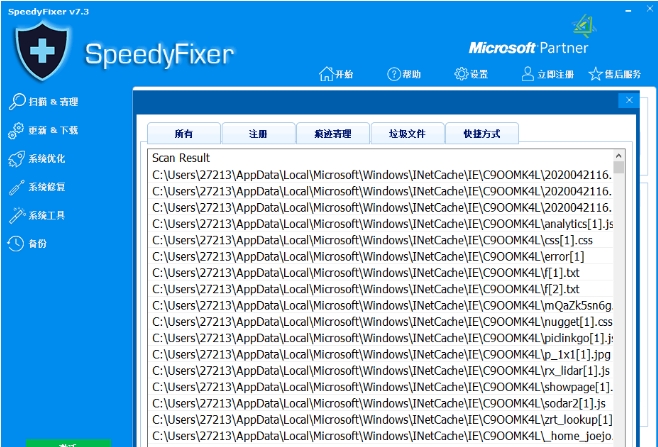Select the css[1].css result row
This screenshot has width=658, height=447.
(x=381, y=240)
